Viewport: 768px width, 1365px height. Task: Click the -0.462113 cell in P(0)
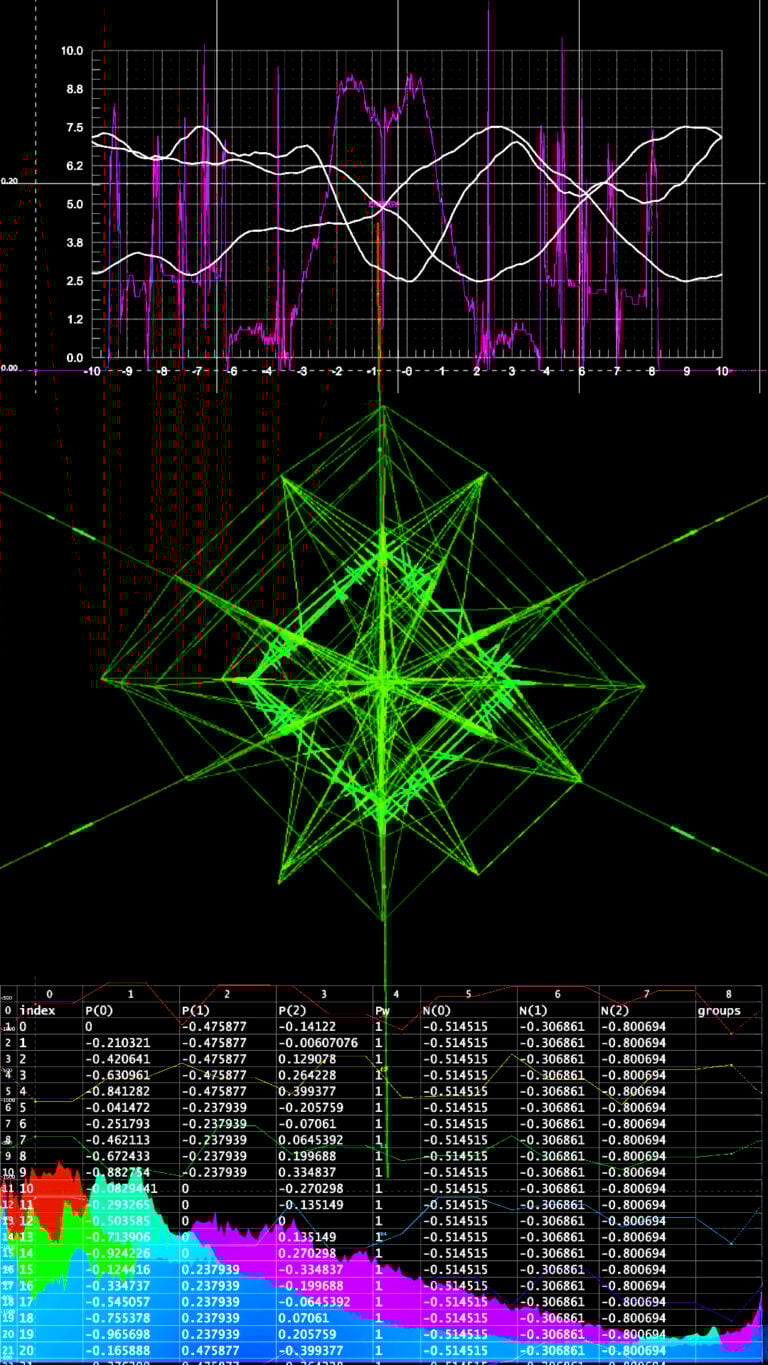point(117,1139)
